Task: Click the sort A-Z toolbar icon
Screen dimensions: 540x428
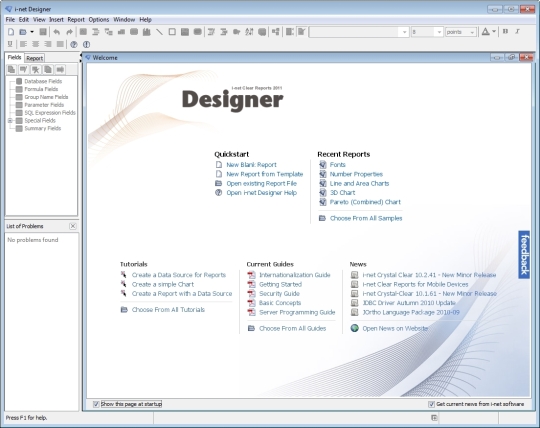Action: 249,32
